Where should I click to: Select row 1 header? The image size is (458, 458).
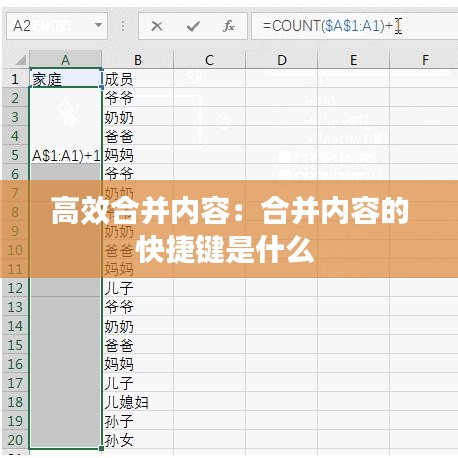pyautogui.click(x=15, y=79)
